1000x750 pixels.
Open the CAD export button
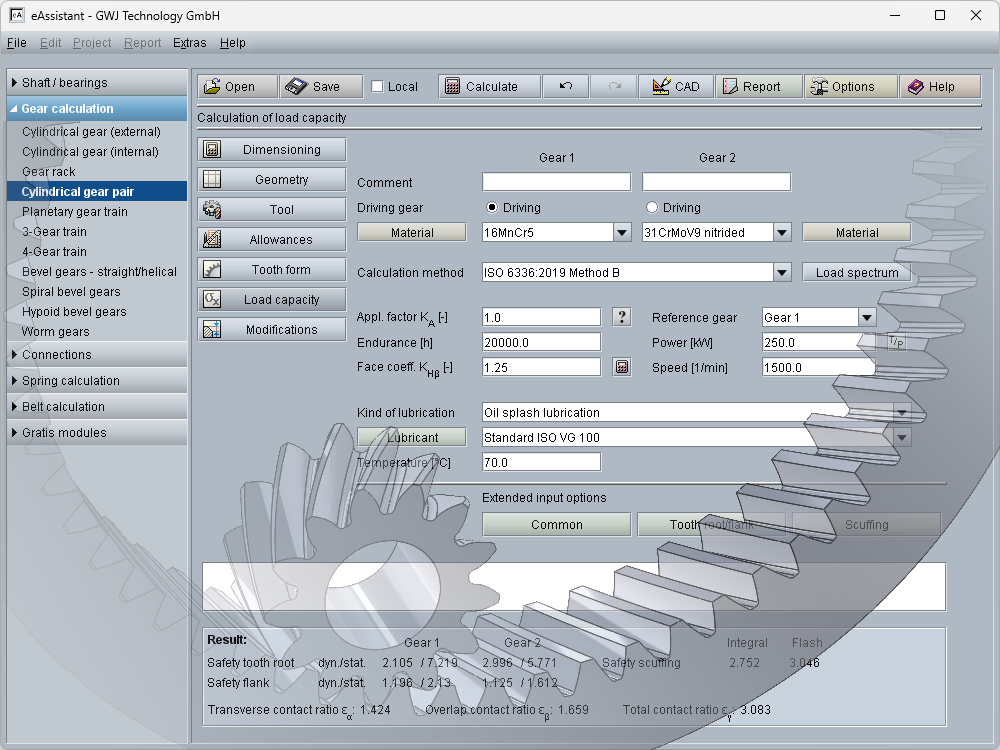[x=675, y=87]
